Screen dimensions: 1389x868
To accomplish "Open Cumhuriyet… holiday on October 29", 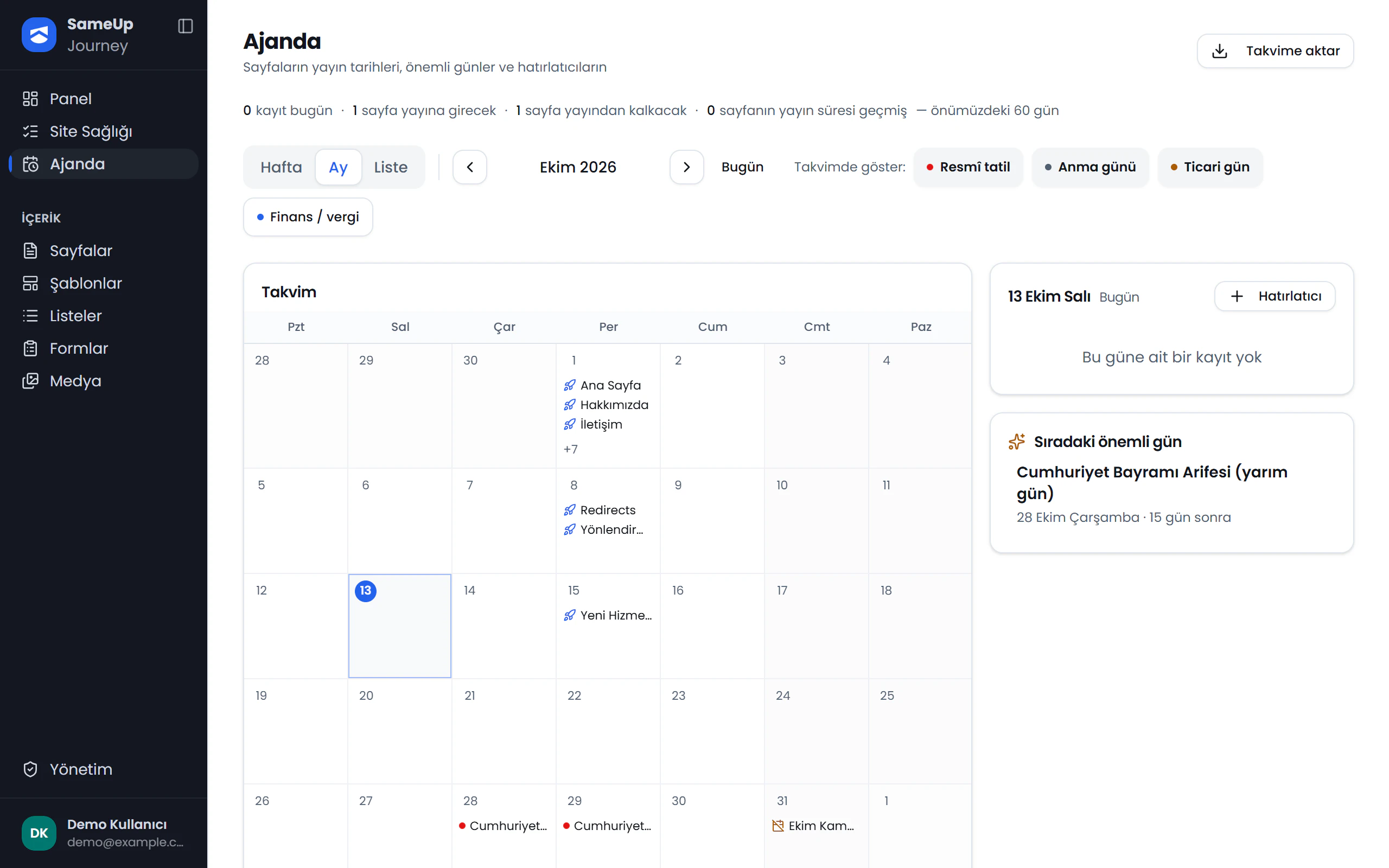I will point(607,826).
